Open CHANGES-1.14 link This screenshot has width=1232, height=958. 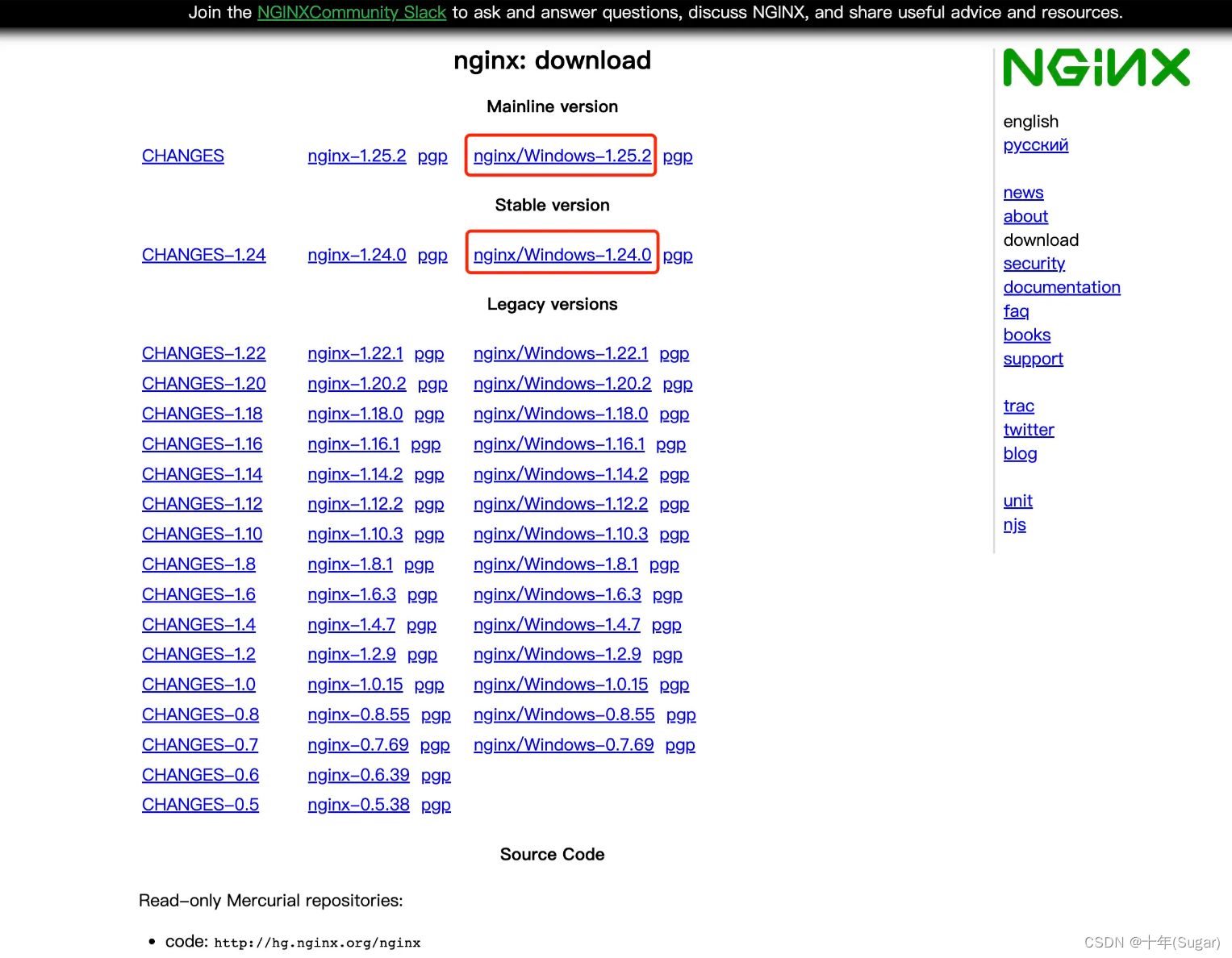203,474
